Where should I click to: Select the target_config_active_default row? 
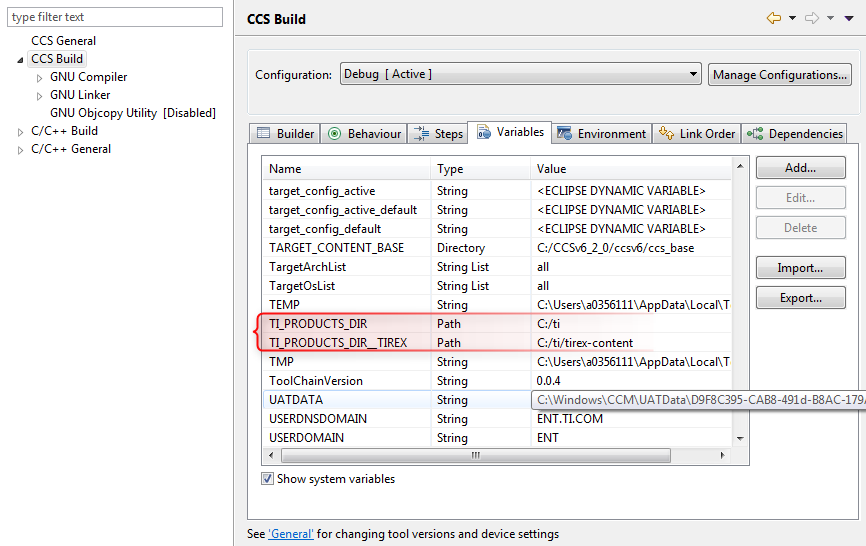pyautogui.click(x=497, y=210)
